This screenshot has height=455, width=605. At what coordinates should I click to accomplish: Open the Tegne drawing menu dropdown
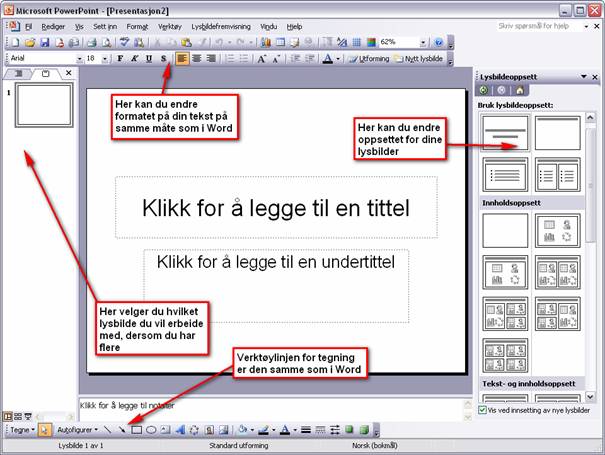coord(22,430)
